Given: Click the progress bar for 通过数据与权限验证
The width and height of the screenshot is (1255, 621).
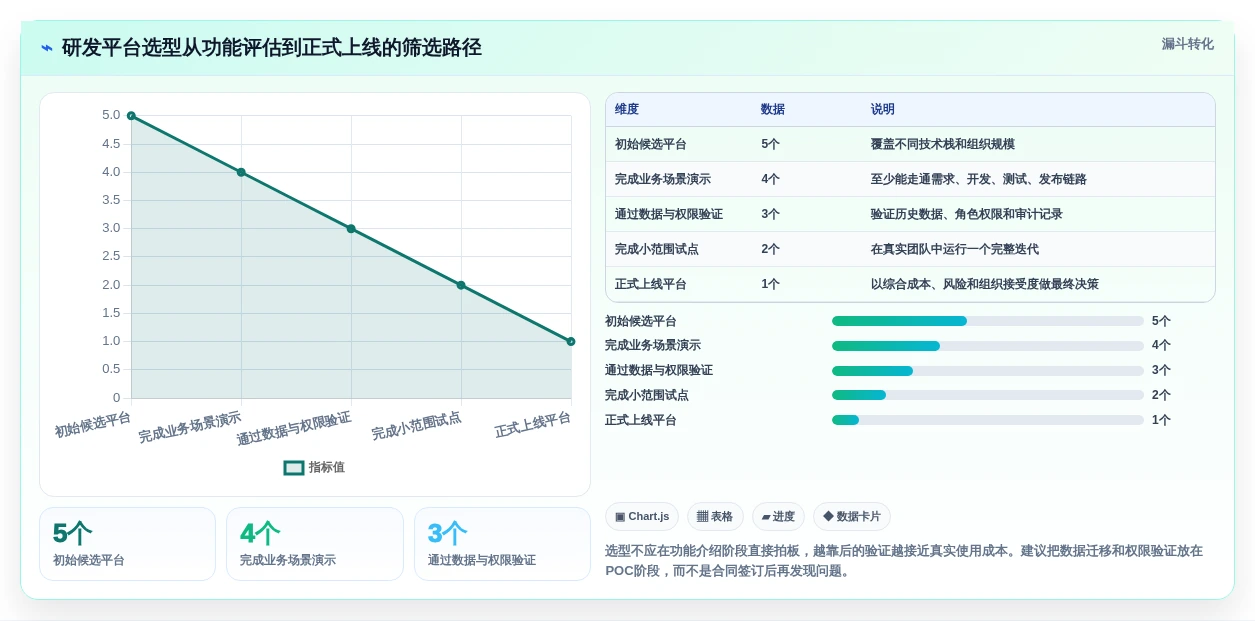Looking at the screenshot, I should point(988,371).
